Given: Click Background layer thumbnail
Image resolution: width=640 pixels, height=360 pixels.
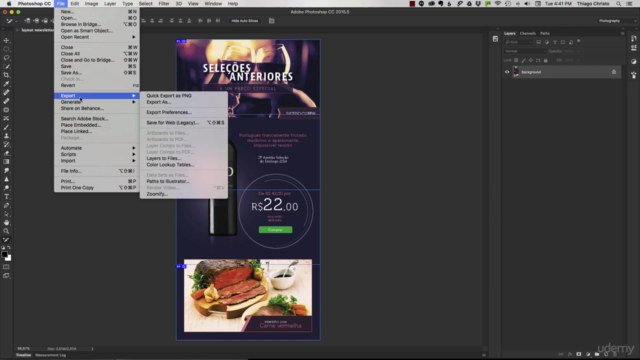Looking at the screenshot, I should pyautogui.click(x=516, y=72).
